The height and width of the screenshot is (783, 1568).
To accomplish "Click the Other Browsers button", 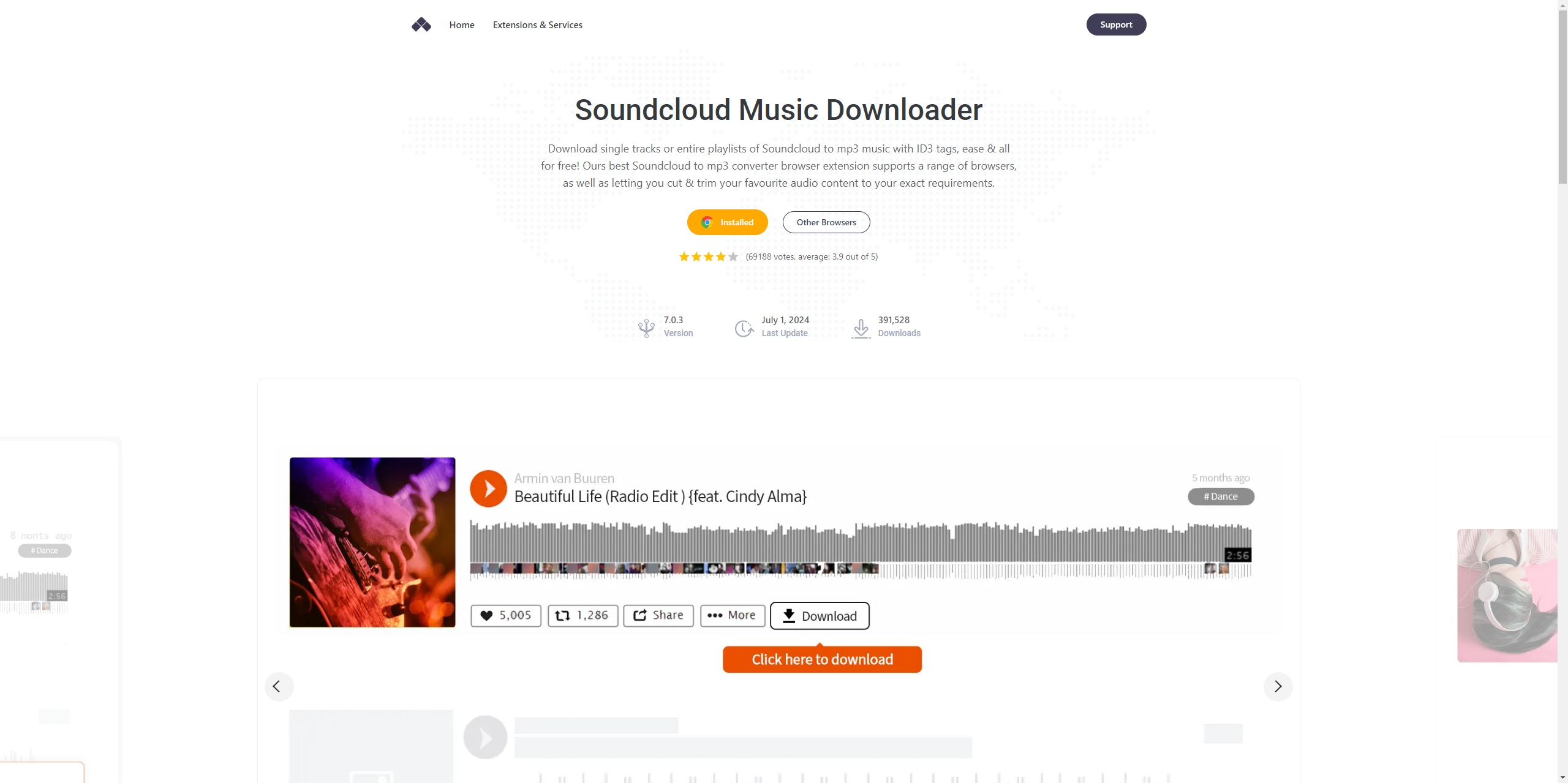I will [x=826, y=221].
